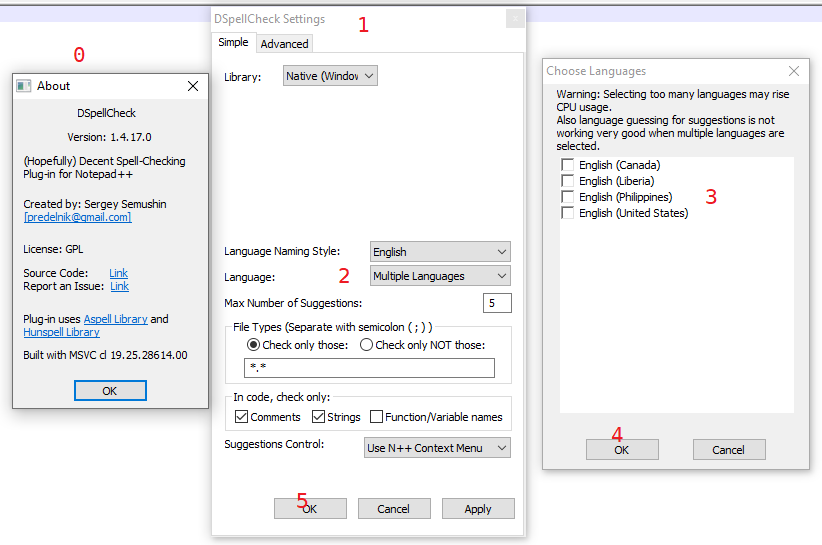Tick the English (United States) checkbox
This screenshot has width=822, height=545.
[567, 213]
